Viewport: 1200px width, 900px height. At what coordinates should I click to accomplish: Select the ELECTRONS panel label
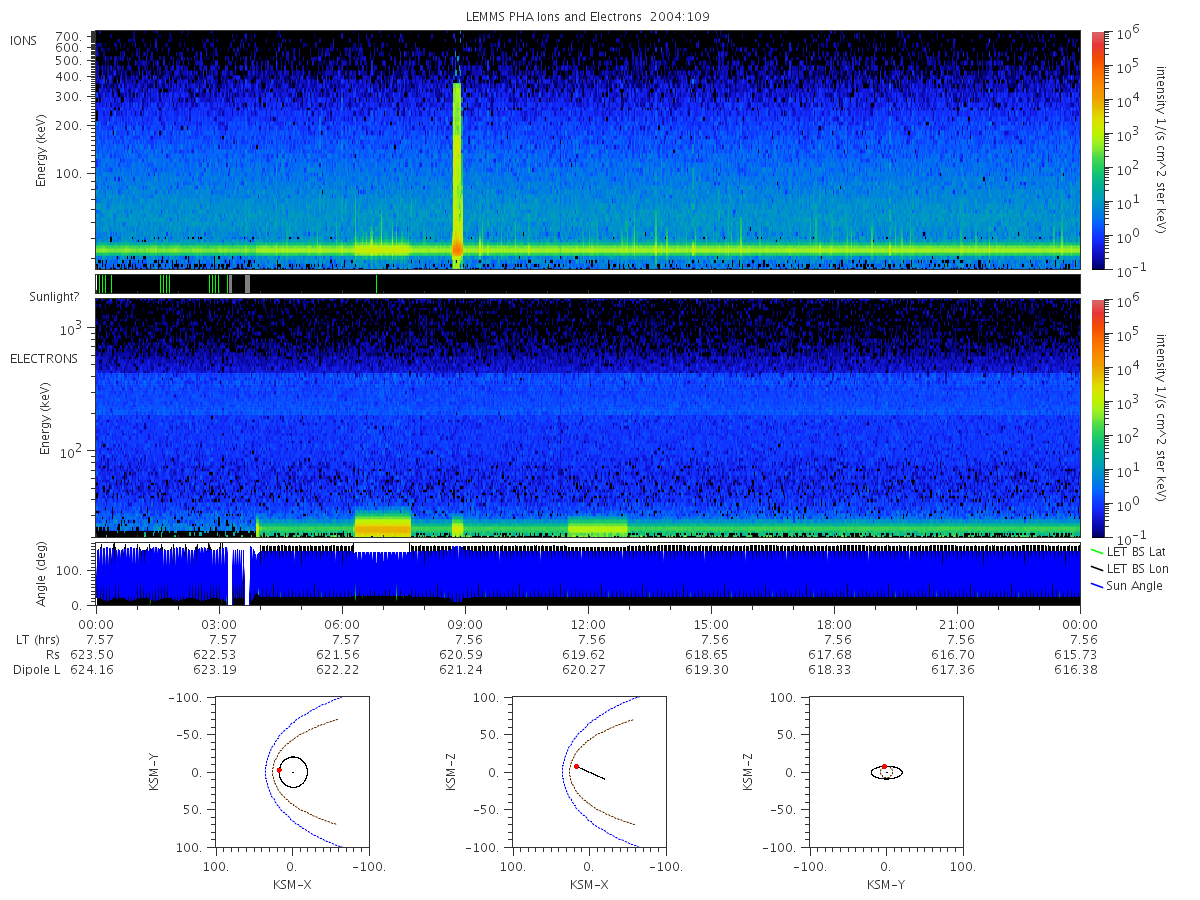[43, 358]
